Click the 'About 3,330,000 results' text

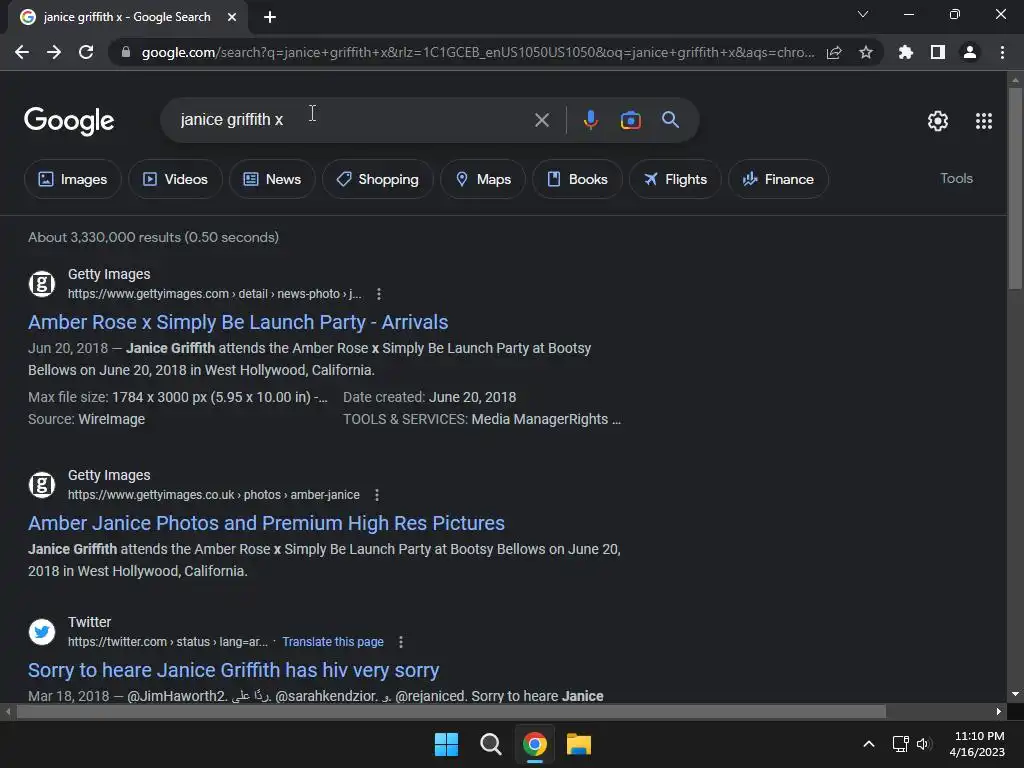tap(153, 237)
